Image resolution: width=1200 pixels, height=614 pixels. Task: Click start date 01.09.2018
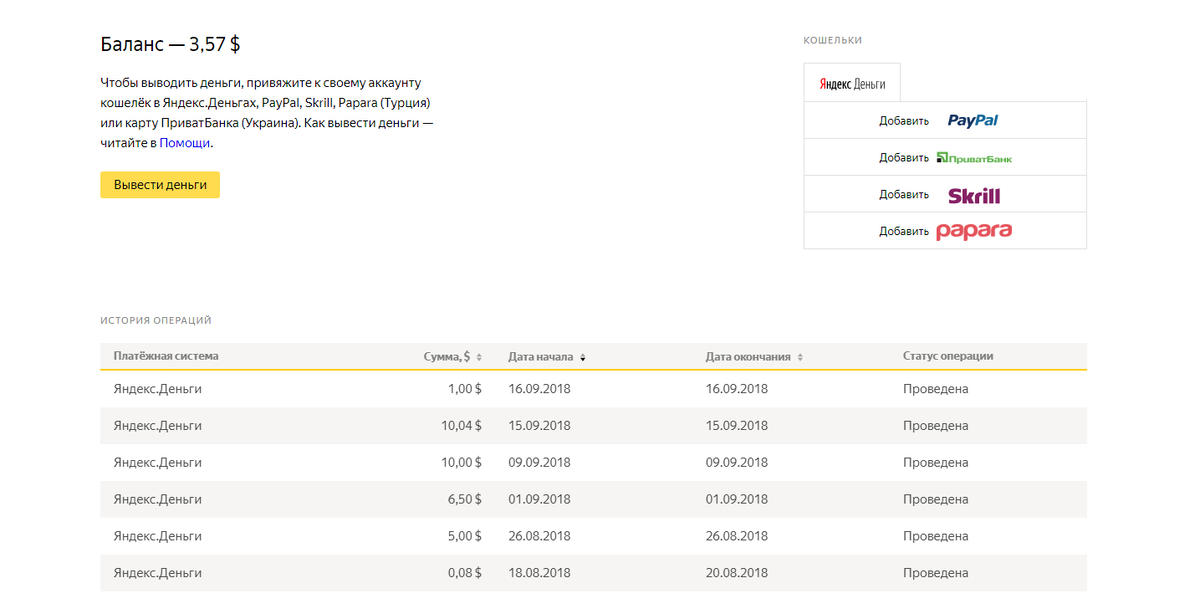(x=539, y=499)
